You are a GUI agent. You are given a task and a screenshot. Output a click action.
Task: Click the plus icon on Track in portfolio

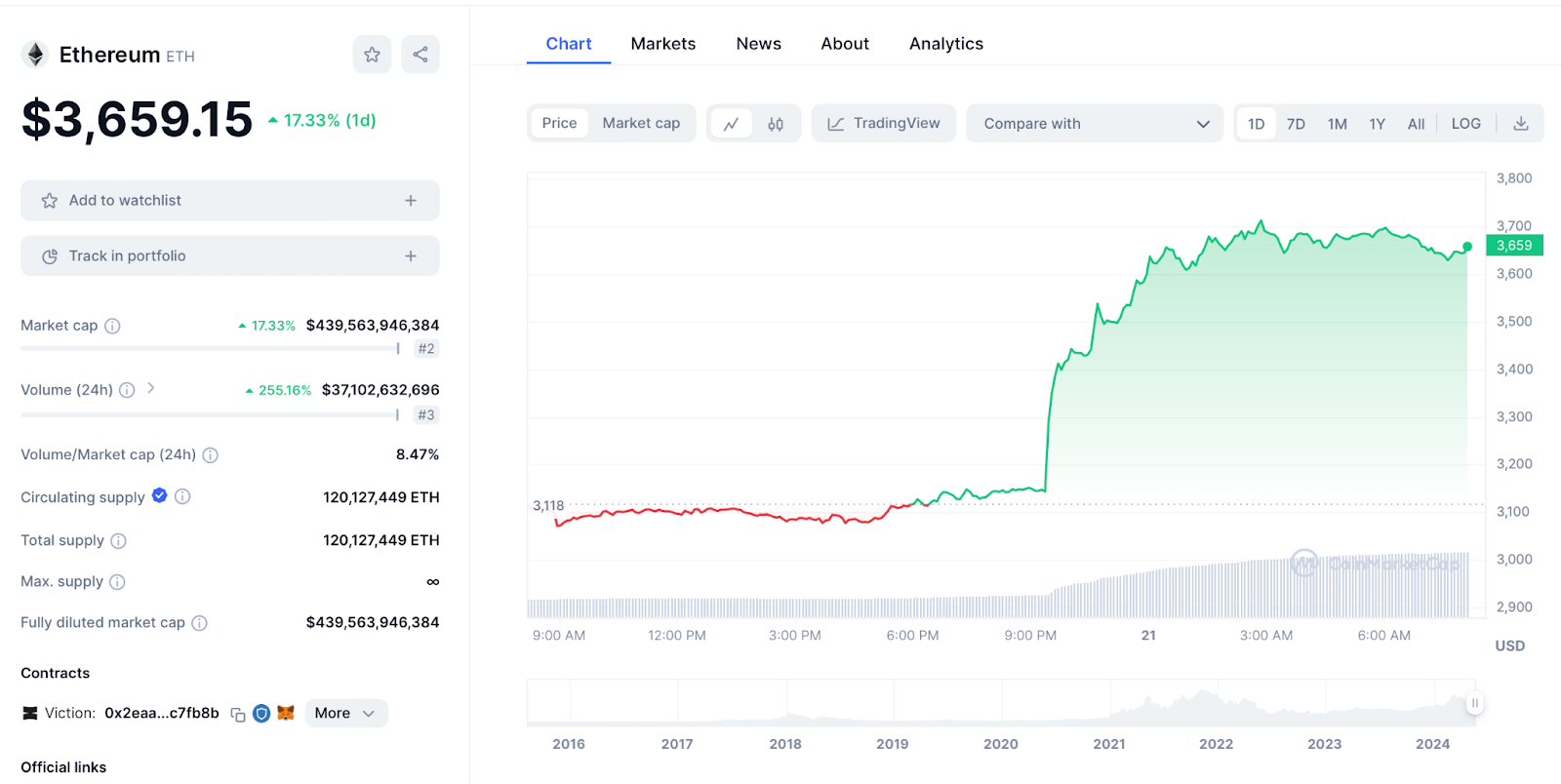[411, 256]
